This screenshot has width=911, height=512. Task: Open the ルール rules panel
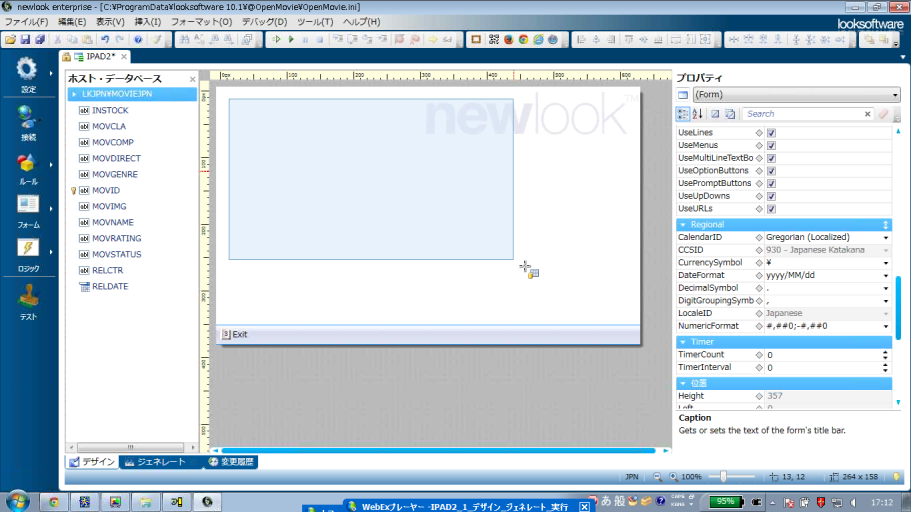tap(27, 170)
